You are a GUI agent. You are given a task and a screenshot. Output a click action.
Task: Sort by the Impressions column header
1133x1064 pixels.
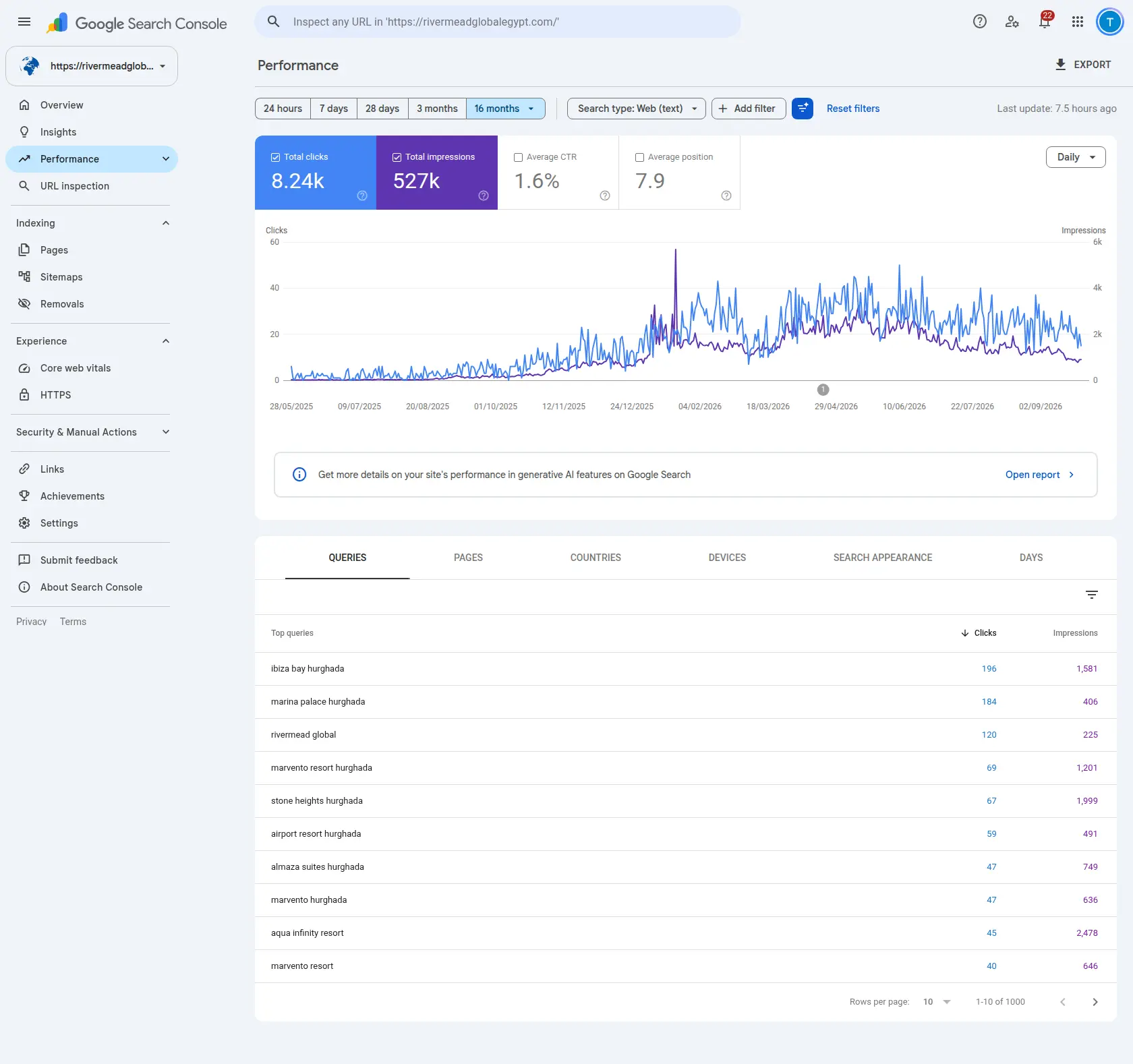1075,633
